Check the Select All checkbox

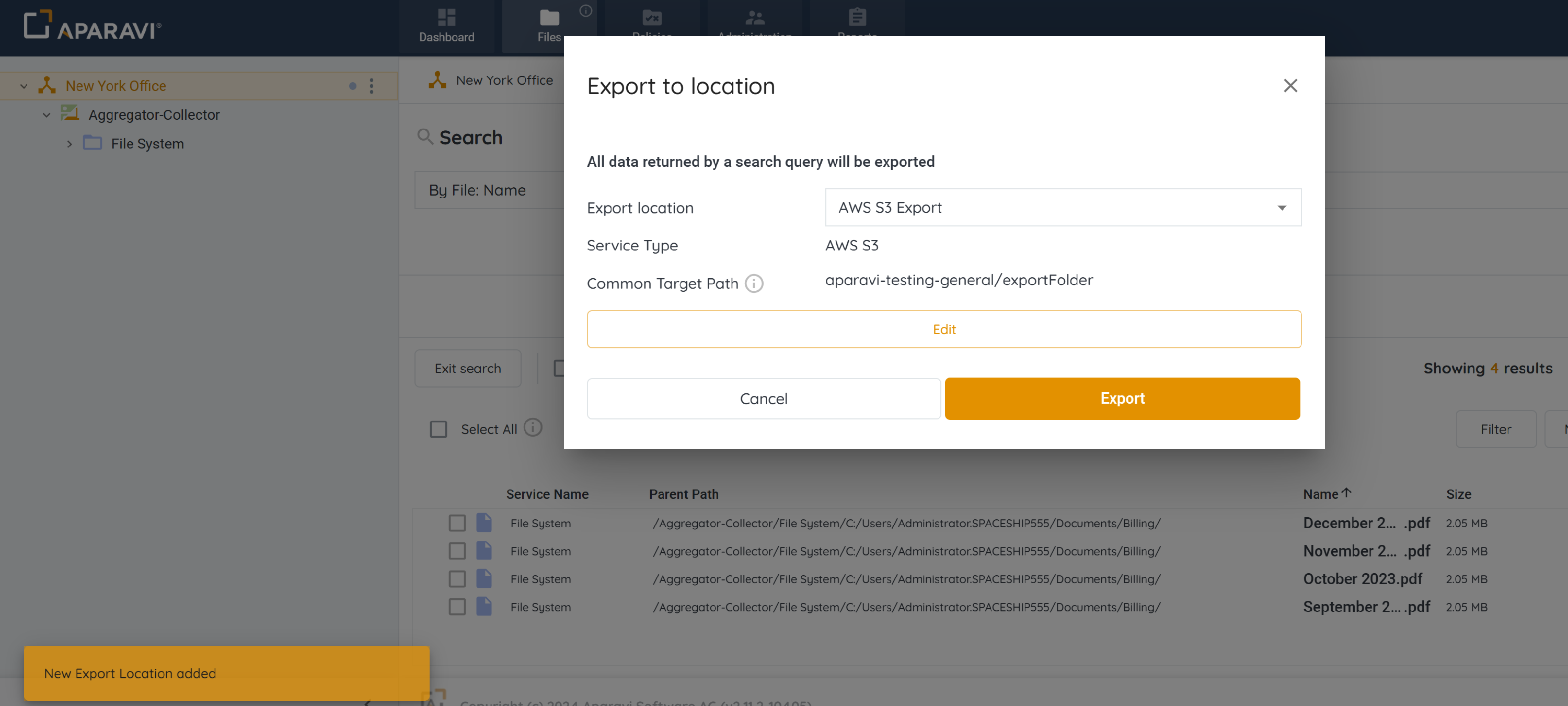(x=439, y=429)
